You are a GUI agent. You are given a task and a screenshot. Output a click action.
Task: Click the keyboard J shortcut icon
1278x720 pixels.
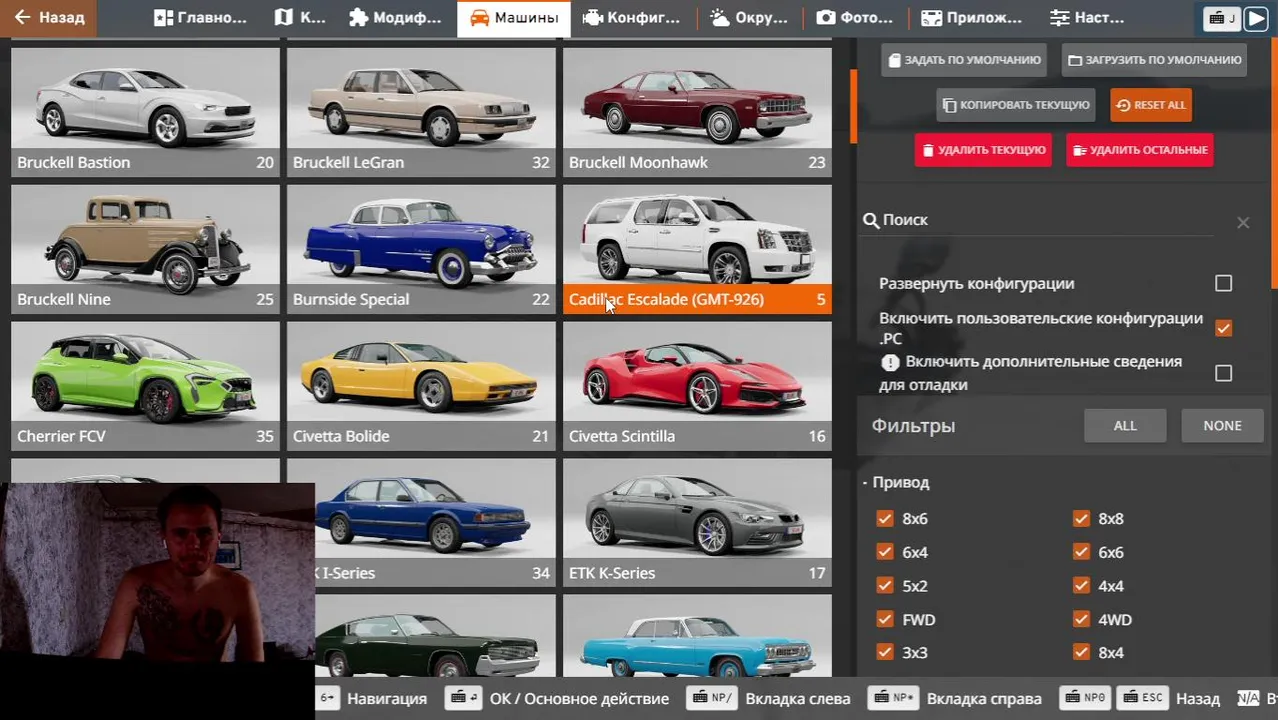click(1221, 18)
